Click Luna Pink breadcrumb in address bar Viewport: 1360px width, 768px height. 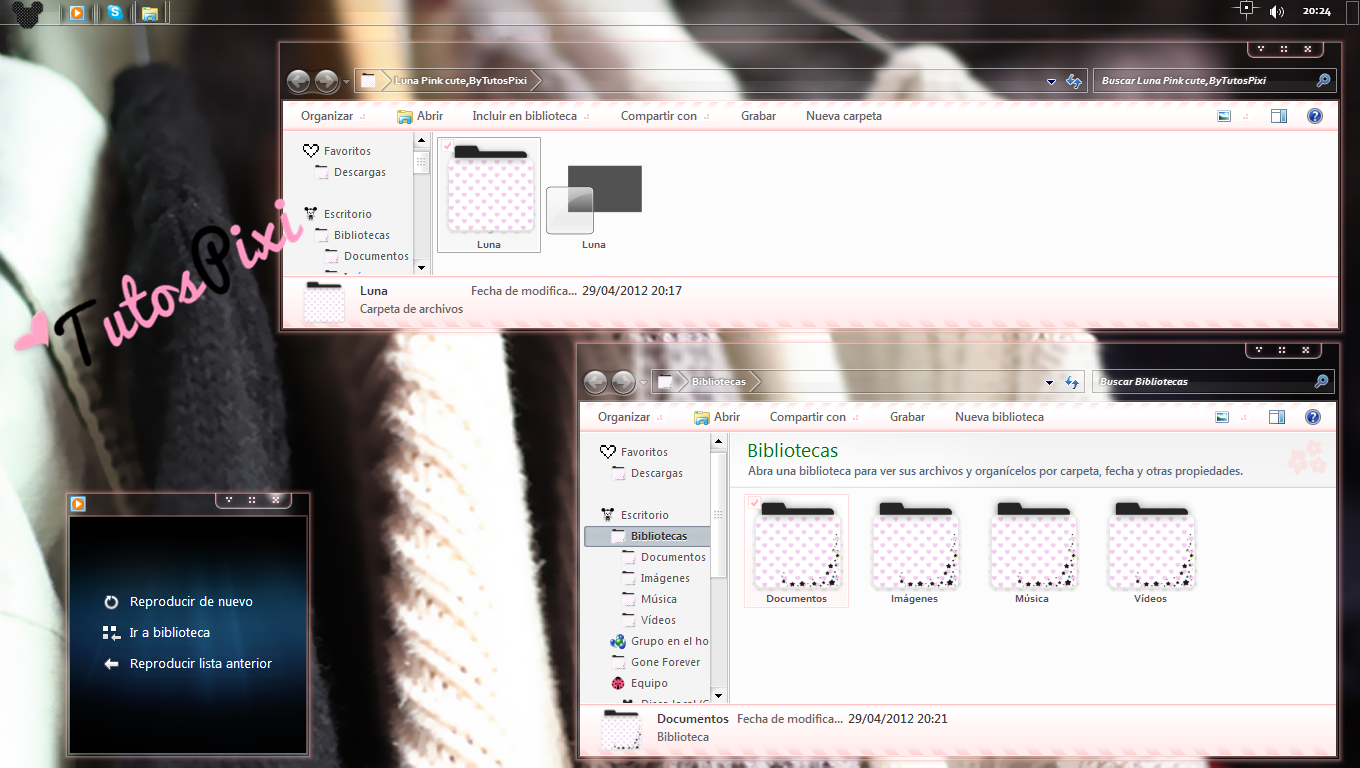point(461,81)
